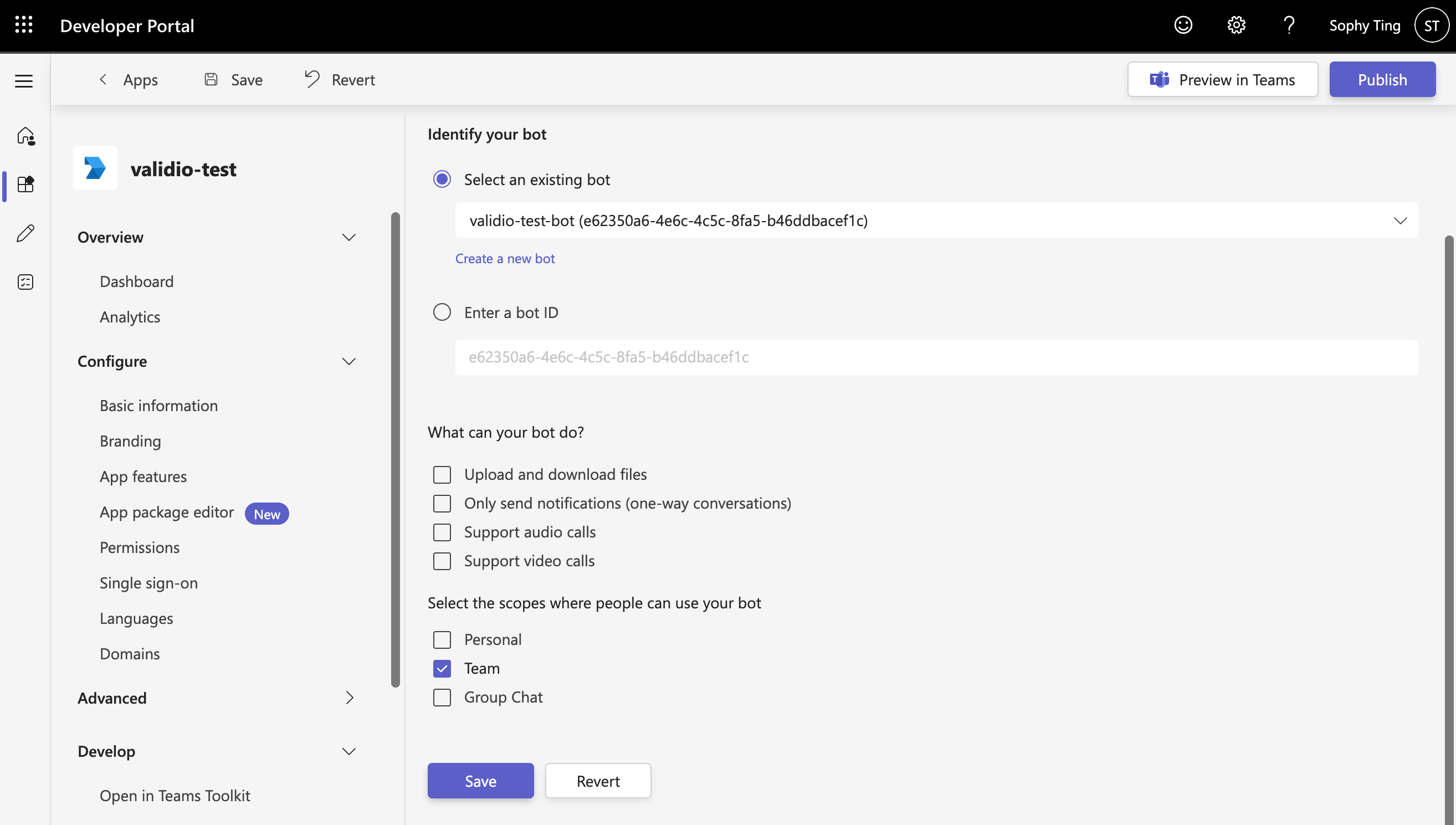Open Permissions page
This screenshot has width=1456, height=825.
coord(140,547)
